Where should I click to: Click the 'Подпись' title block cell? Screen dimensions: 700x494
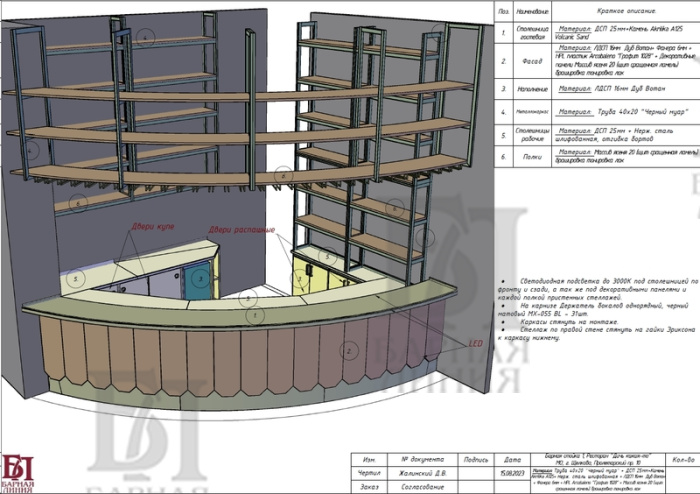(x=476, y=460)
